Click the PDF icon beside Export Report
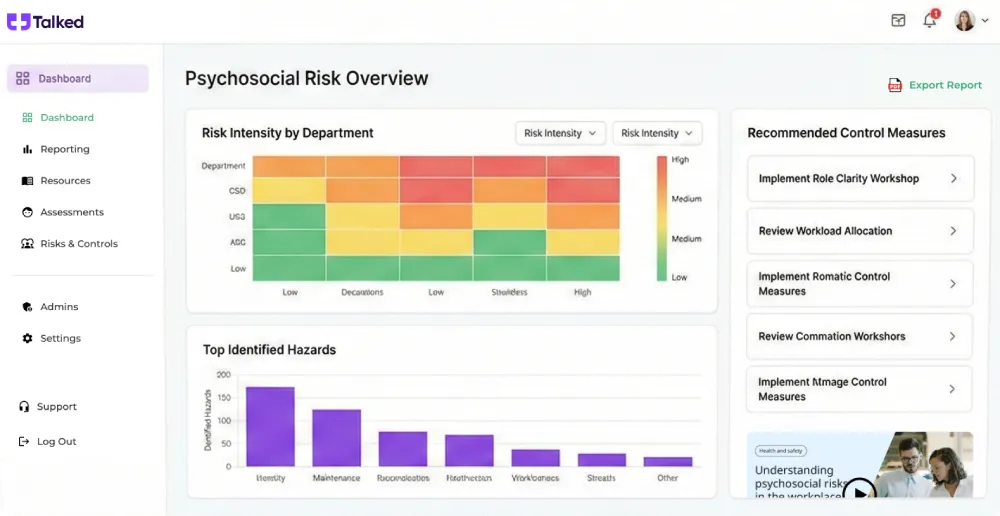Viewport: 1000px width, 516px height. pyautogui.click(x=895, y=86)
